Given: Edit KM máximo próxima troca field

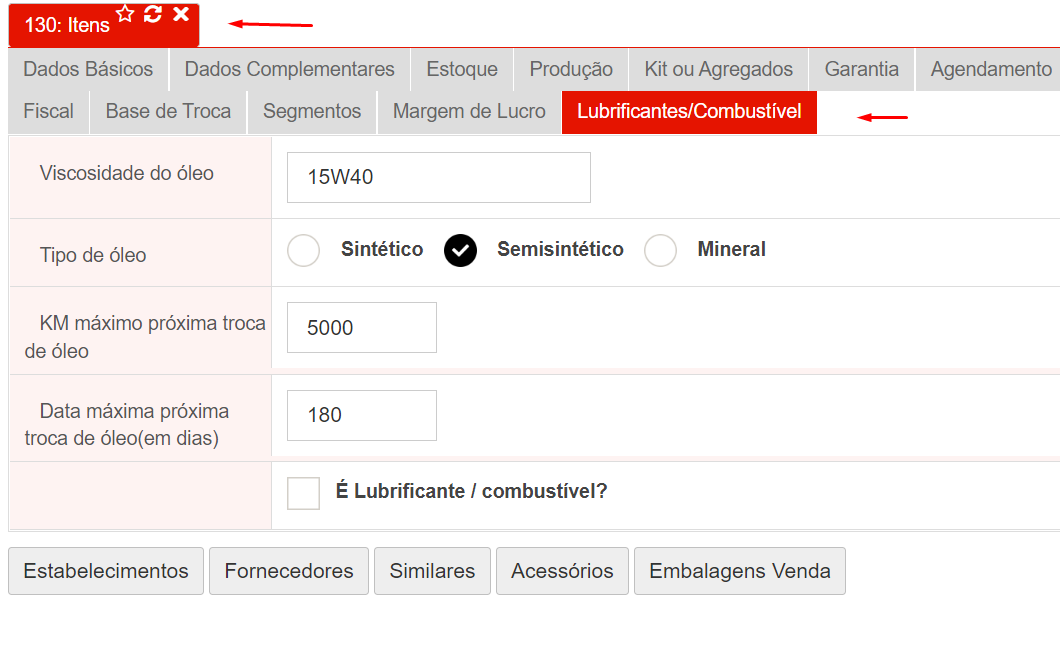Looking at the screenshot, I should click(362, 328).
